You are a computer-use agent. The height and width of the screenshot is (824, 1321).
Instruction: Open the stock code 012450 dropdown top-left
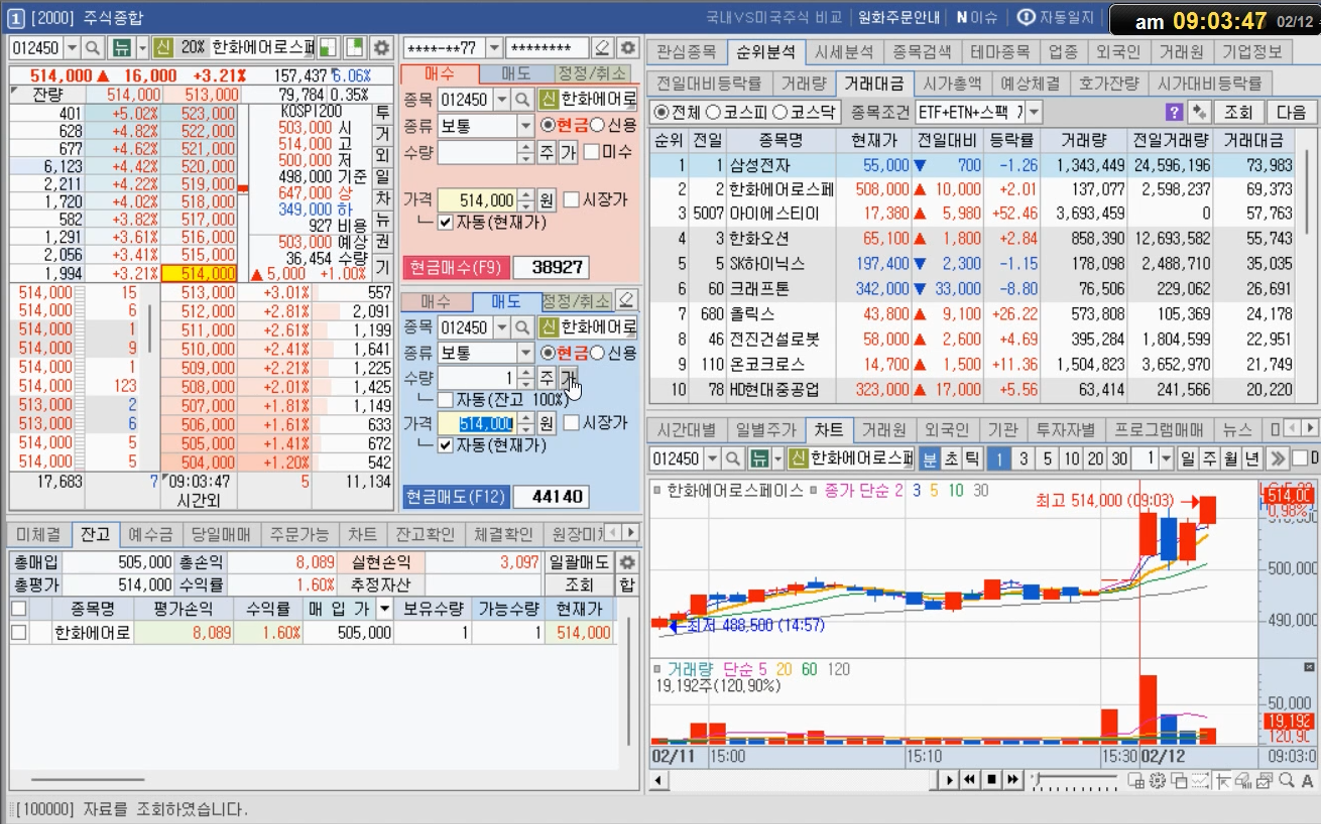[72, 47]
